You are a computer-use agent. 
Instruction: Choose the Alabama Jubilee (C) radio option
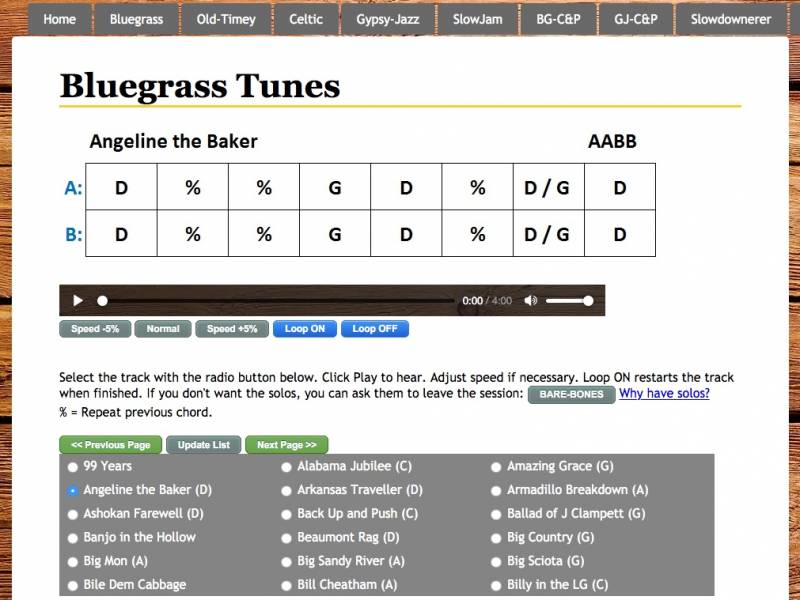point(287,467)
